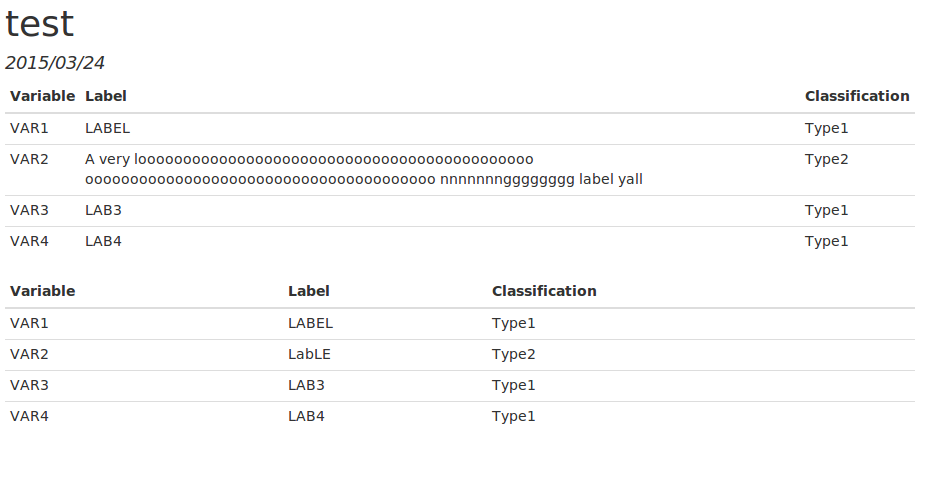Click Type2 in the second table

click(513, 354)
